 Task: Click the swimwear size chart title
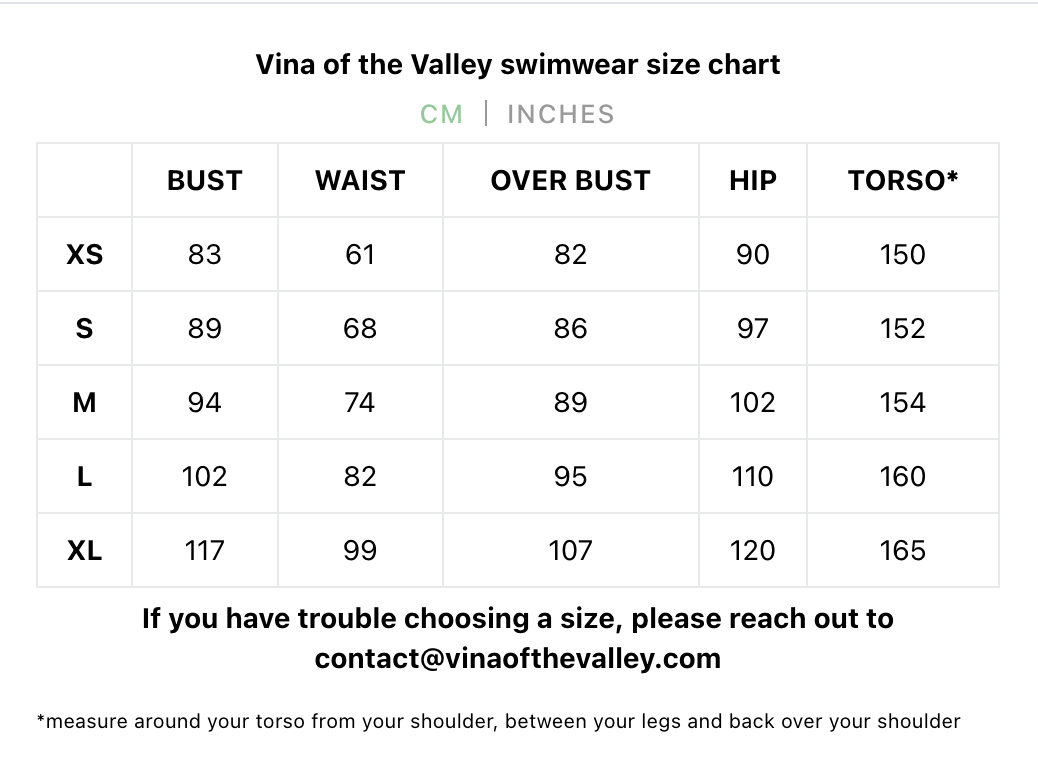(518, 65)
